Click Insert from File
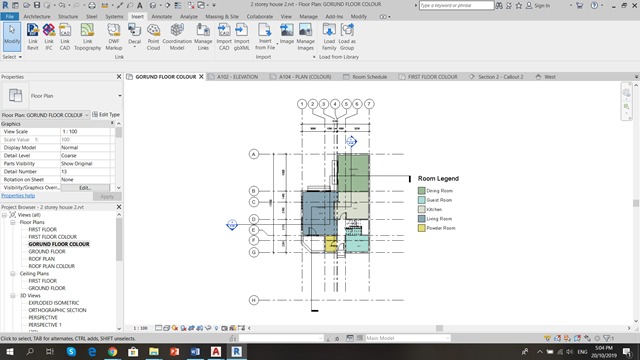The width and height of the screenshot is (640, 360). pyautogui.click(x=265, y=37)
